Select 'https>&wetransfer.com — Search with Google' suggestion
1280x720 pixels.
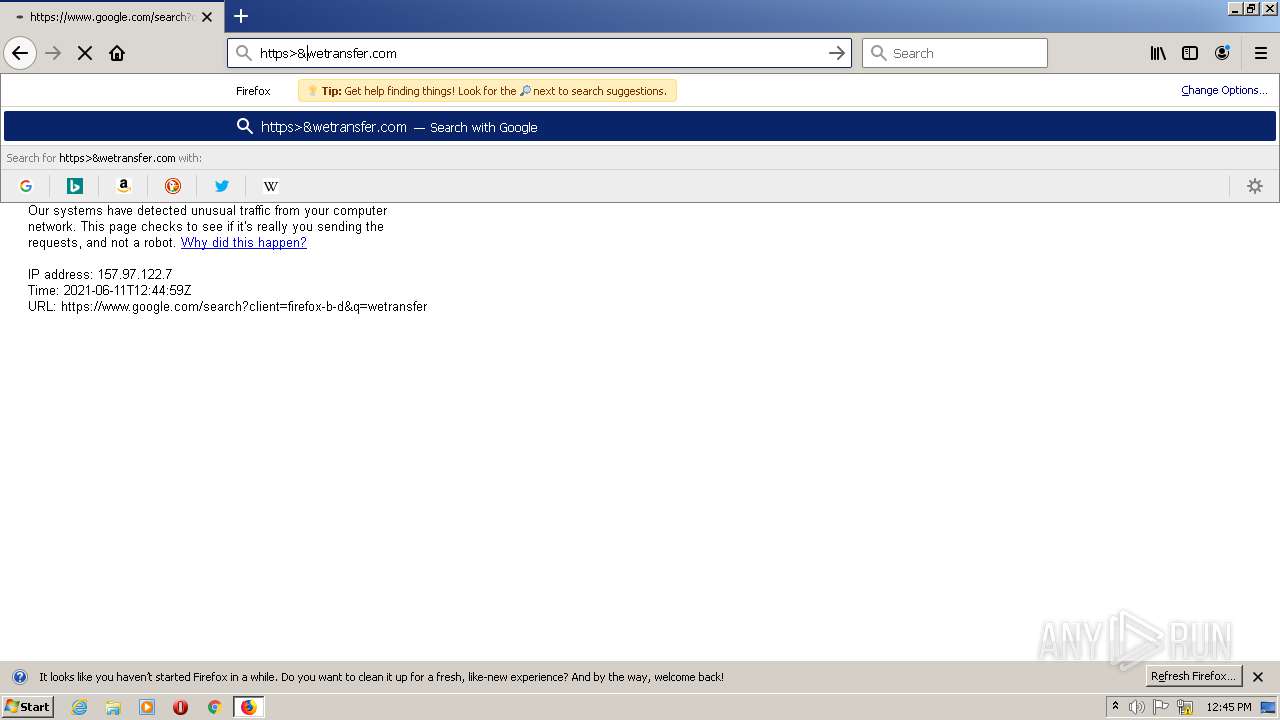[640, 126]
